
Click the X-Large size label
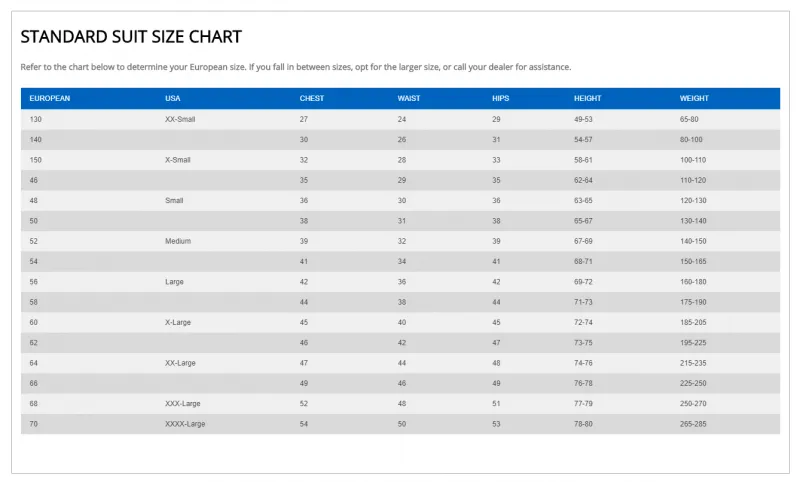(178, 322)
